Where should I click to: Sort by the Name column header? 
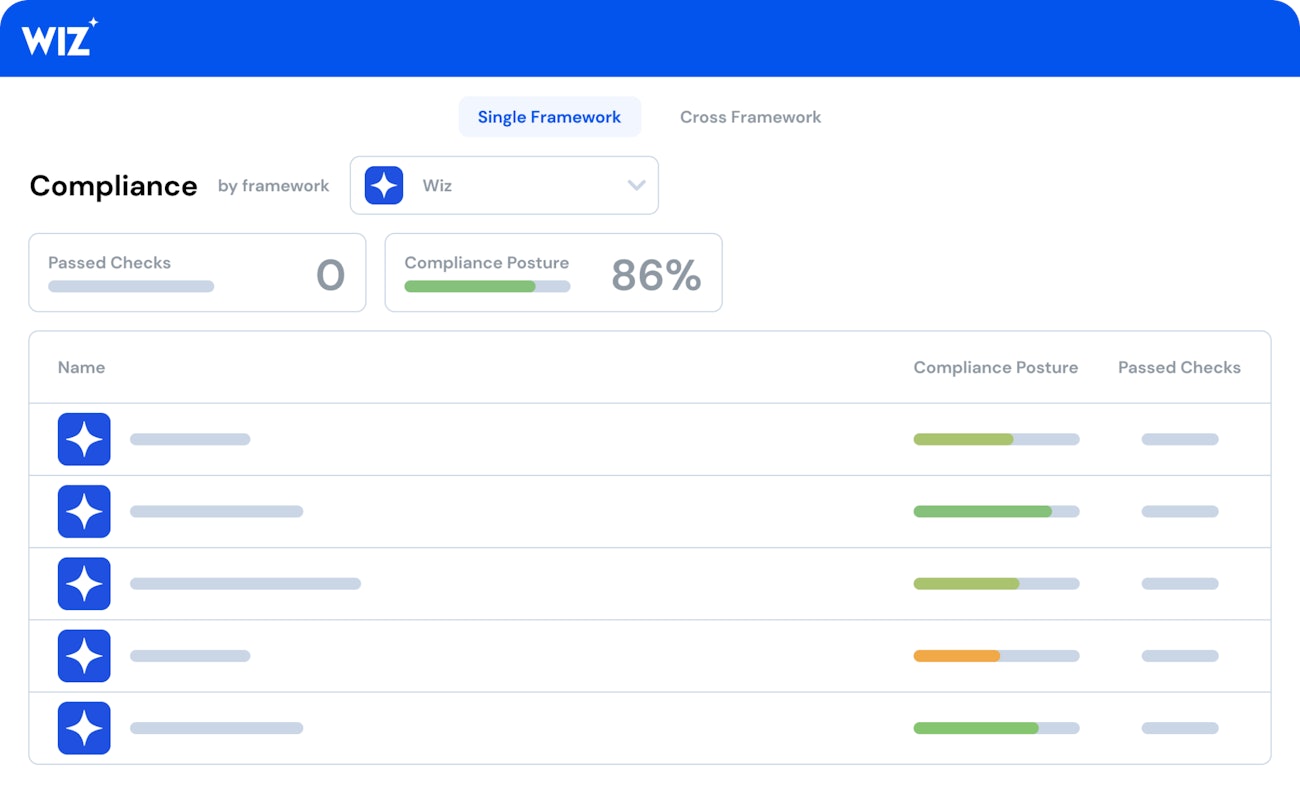click(x=81, y=367)
